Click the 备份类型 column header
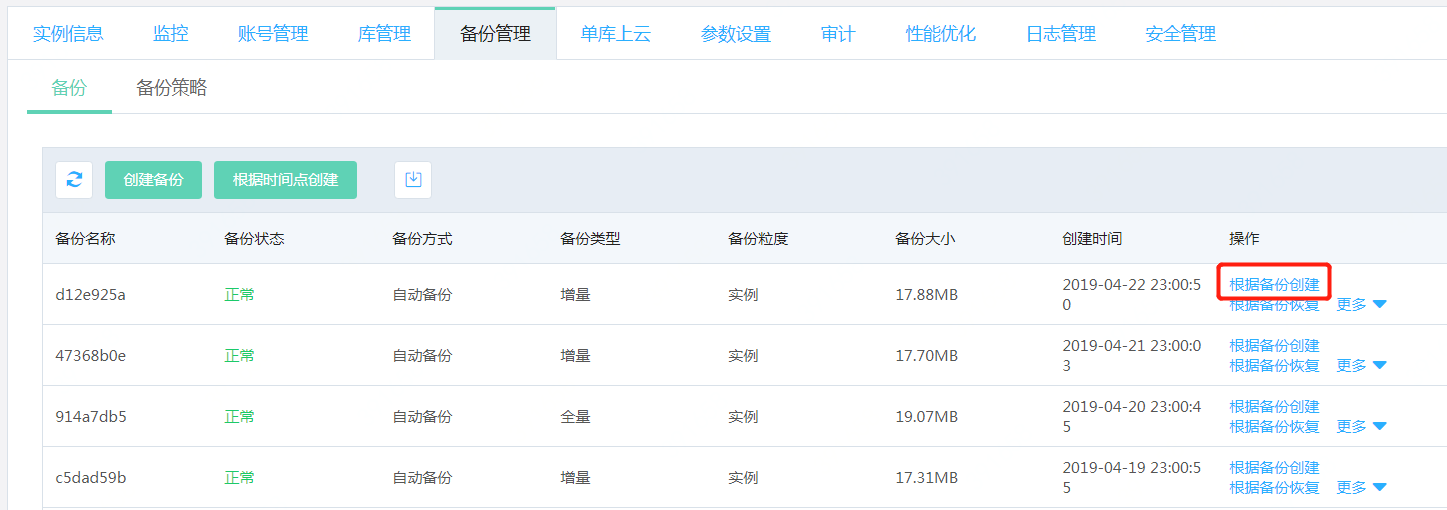This screenshot has height=510, width=1447. (590, 239)
